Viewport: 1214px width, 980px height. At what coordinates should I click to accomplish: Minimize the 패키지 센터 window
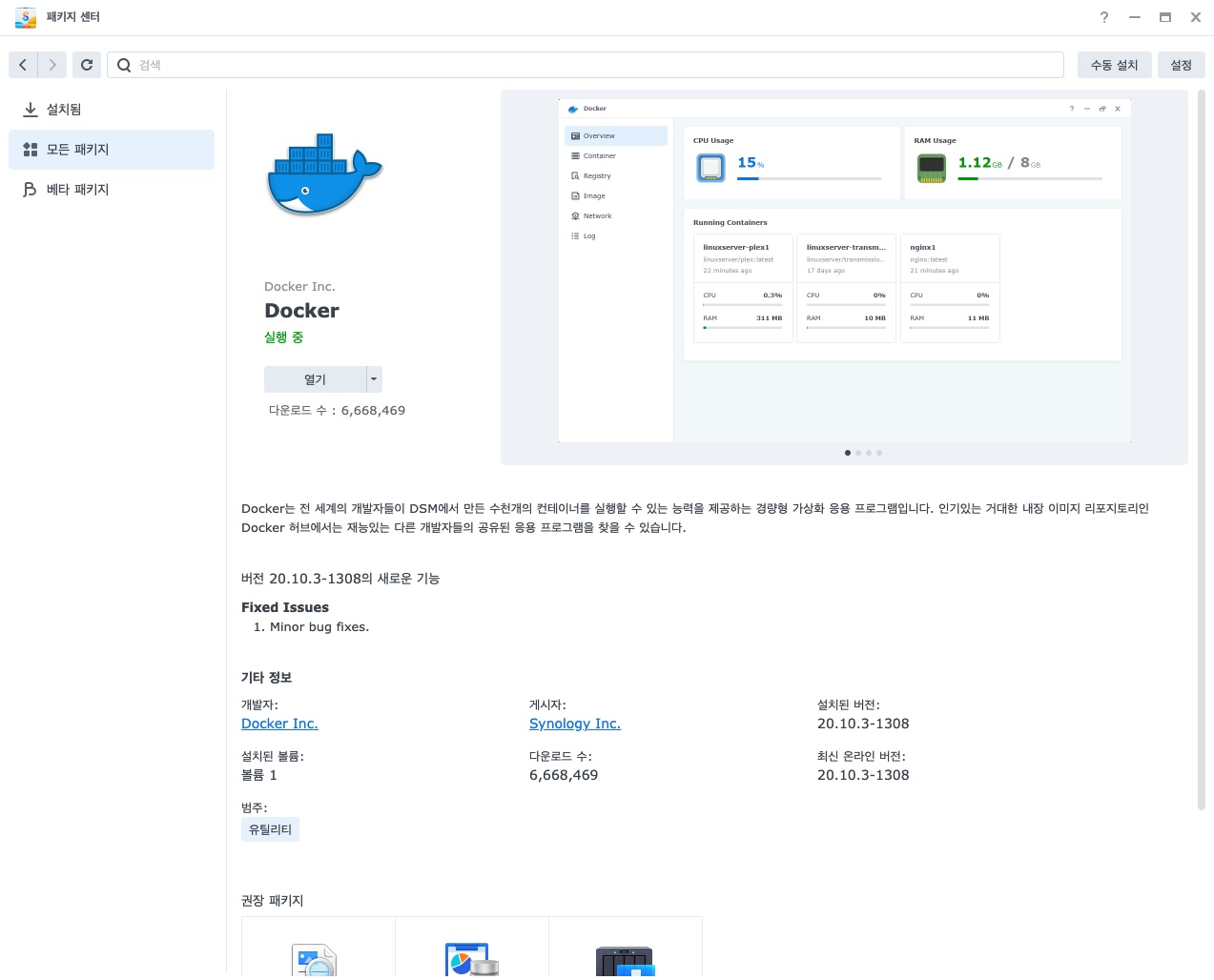pyautogui.click(x=1135, y=17)
